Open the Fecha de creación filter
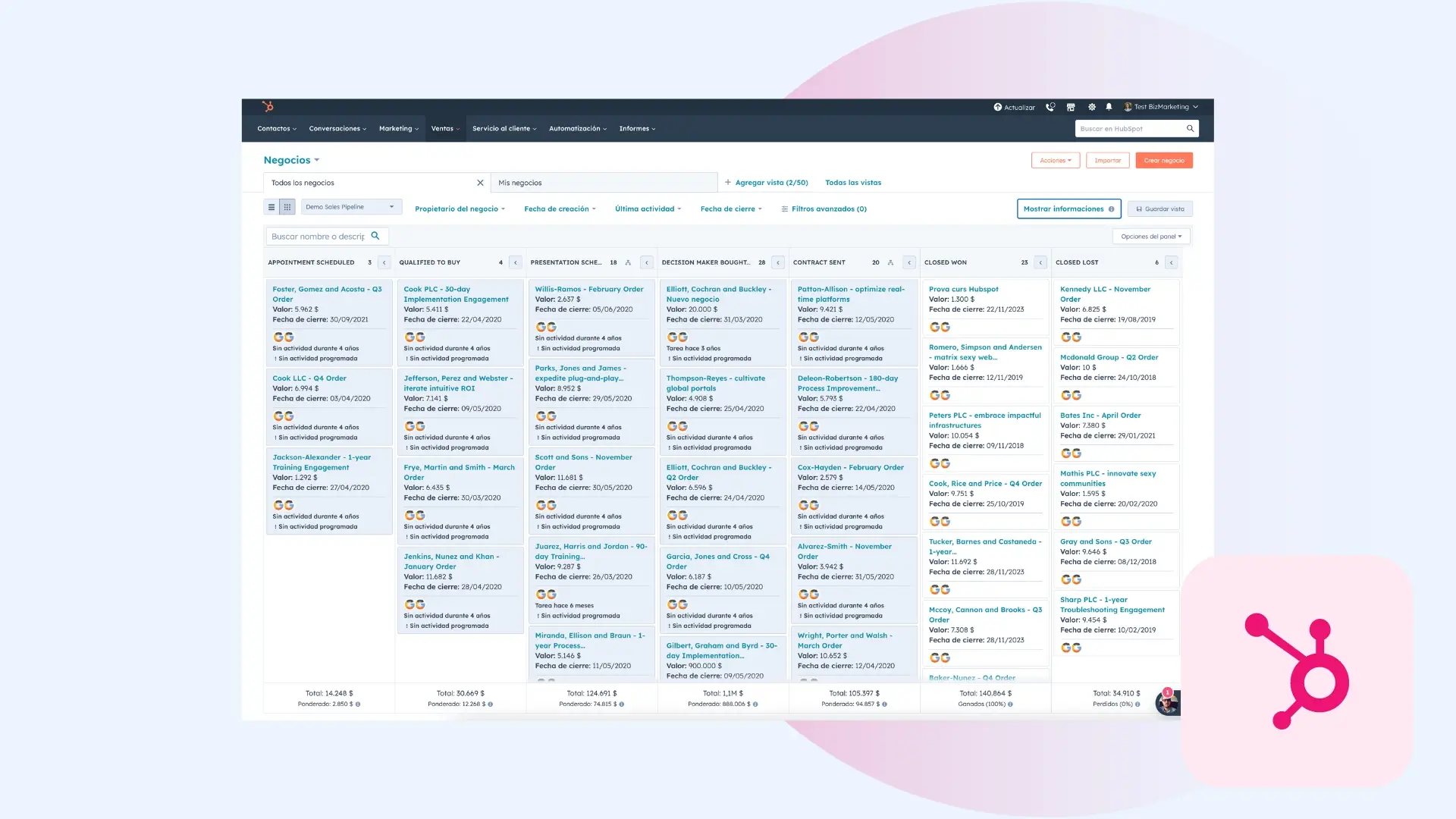The width and height of the screenshot is (1456, 819). coord(560,209)
